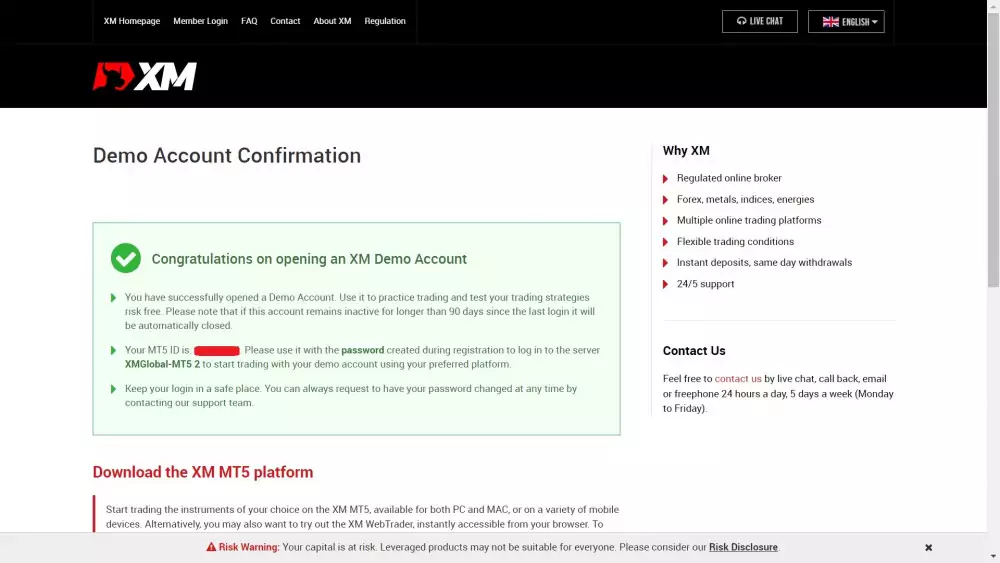
Task: Click scrollbar down arrow
Action: [x=994, y=557]
